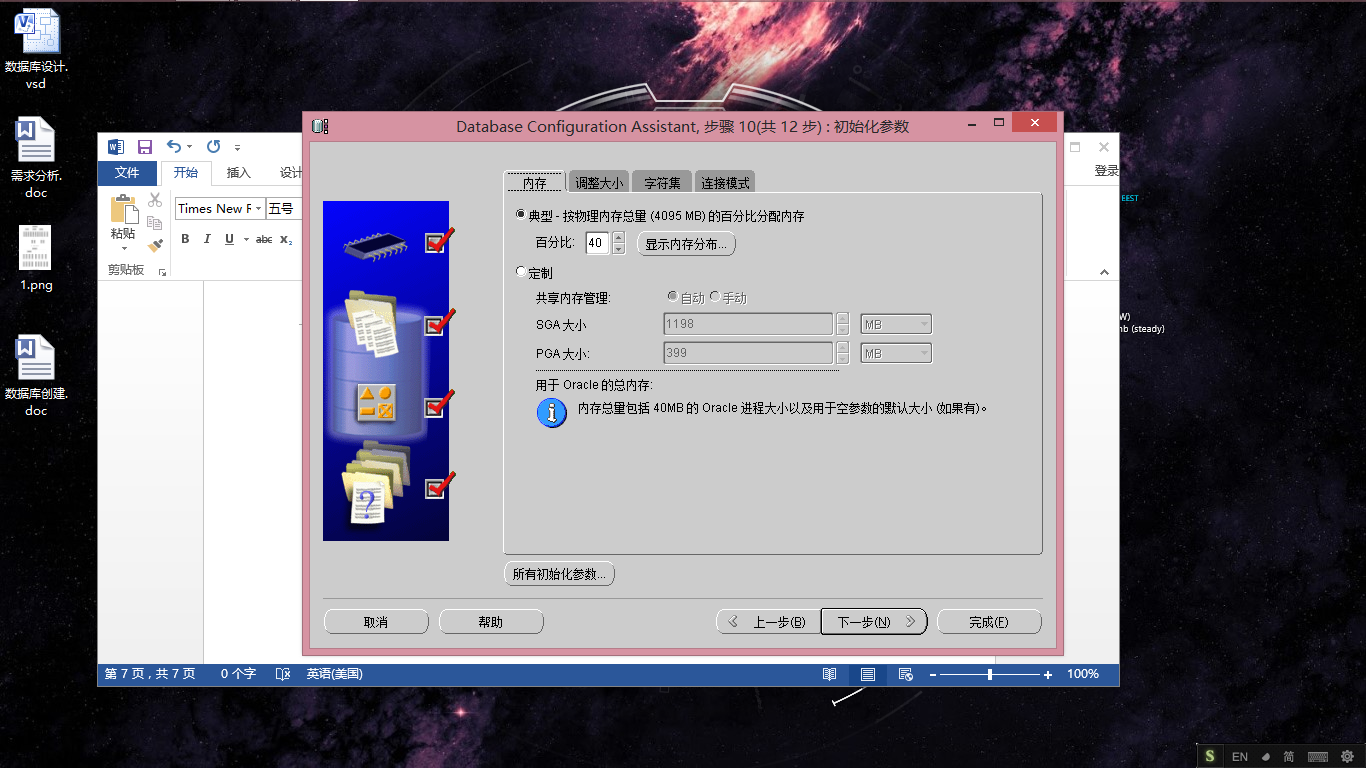Screen dimensions: 1366x768
Task: Open the 剪贴板 dialog launcher
Action: (x=162, y=271)
